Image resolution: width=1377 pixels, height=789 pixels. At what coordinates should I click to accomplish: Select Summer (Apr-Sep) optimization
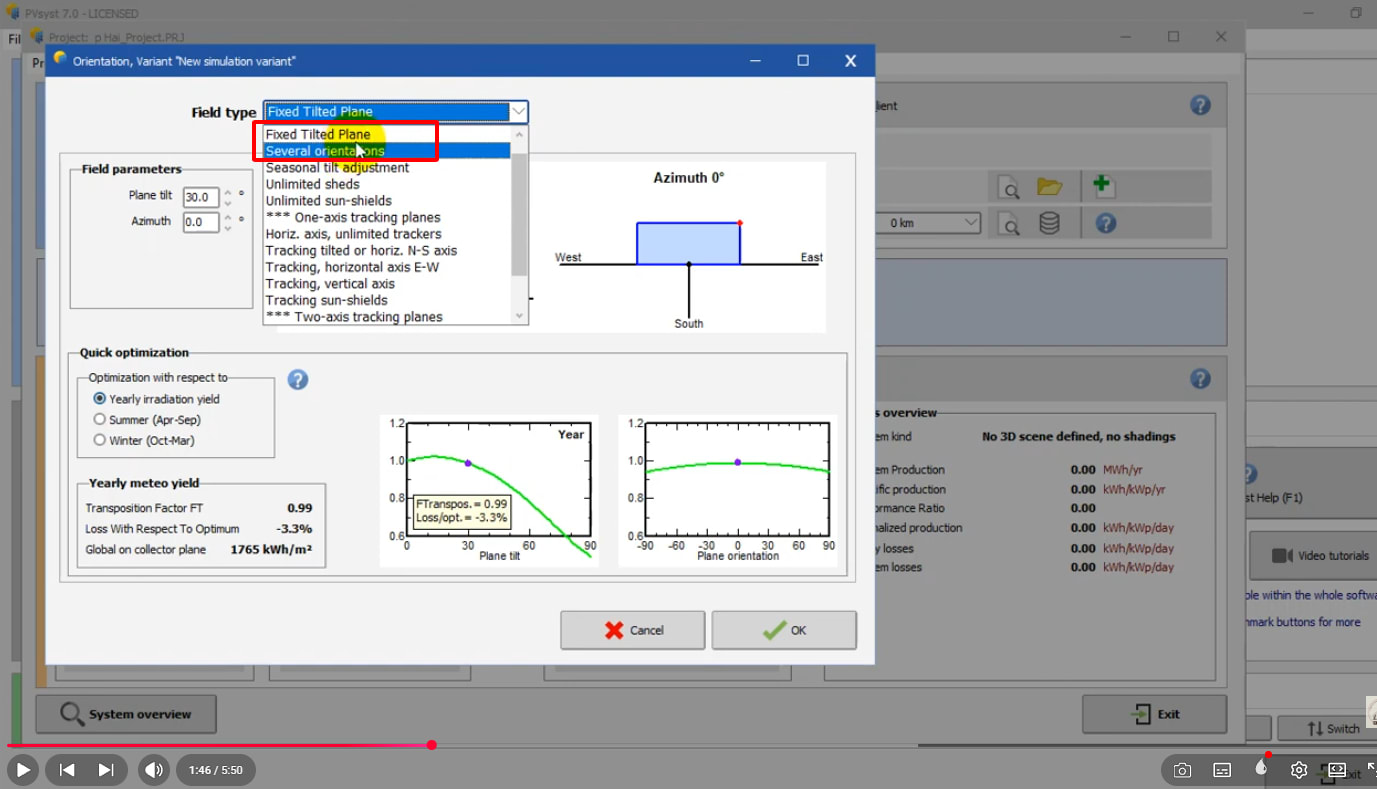[x=100, y=419]
